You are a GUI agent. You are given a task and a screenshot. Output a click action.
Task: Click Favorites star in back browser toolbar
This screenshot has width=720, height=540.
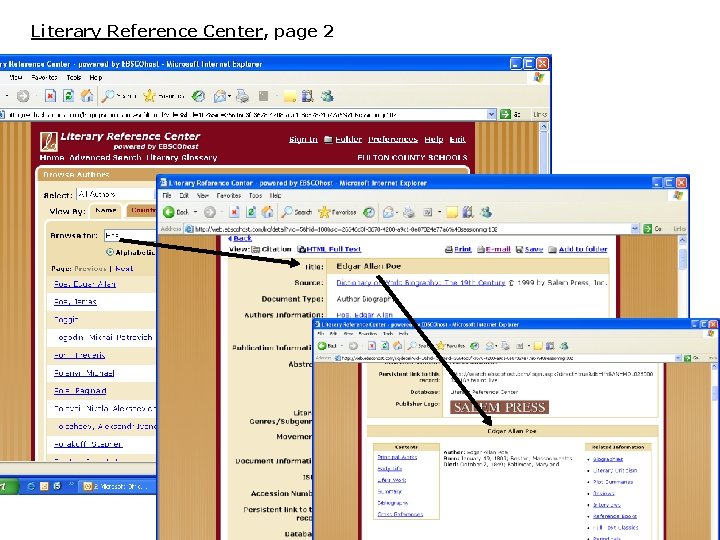pos(149,96)
